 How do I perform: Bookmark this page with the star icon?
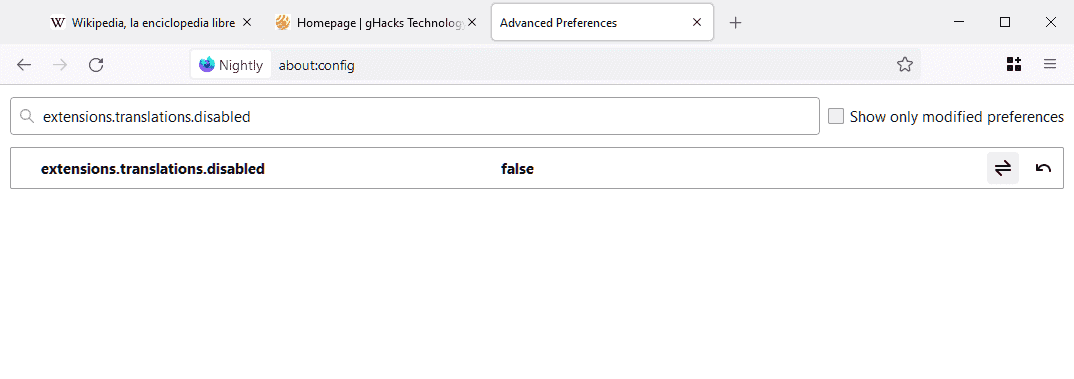pyautogui.click(x=905, y=64)
